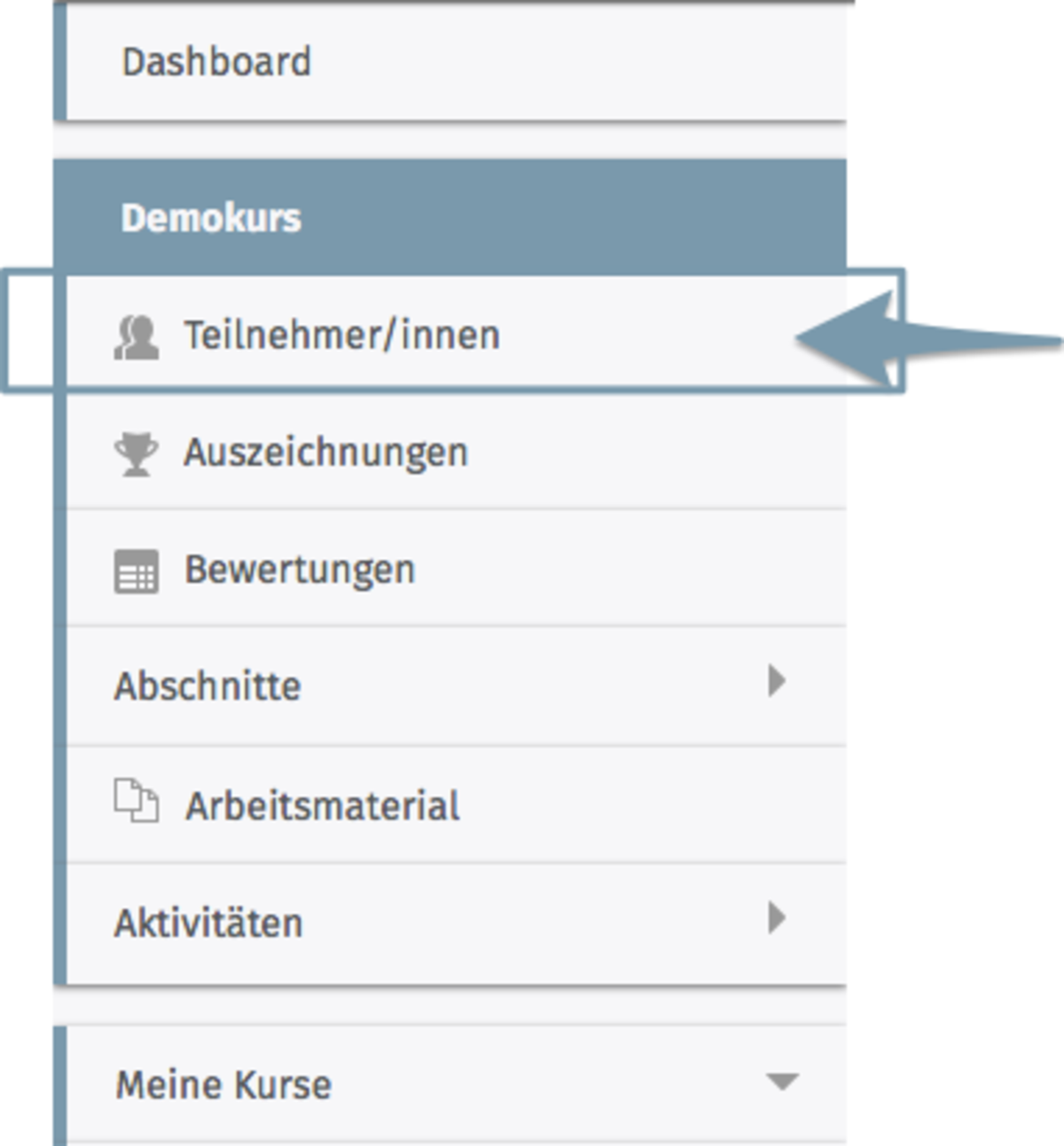Open the Teilnehmer/innen text link
The image size is (1064, 1146).
pos(341,335)
